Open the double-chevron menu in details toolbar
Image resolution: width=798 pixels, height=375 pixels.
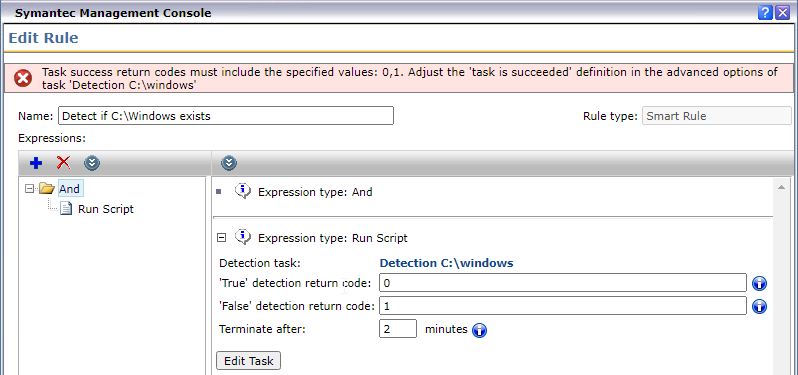tap(229, 163)
